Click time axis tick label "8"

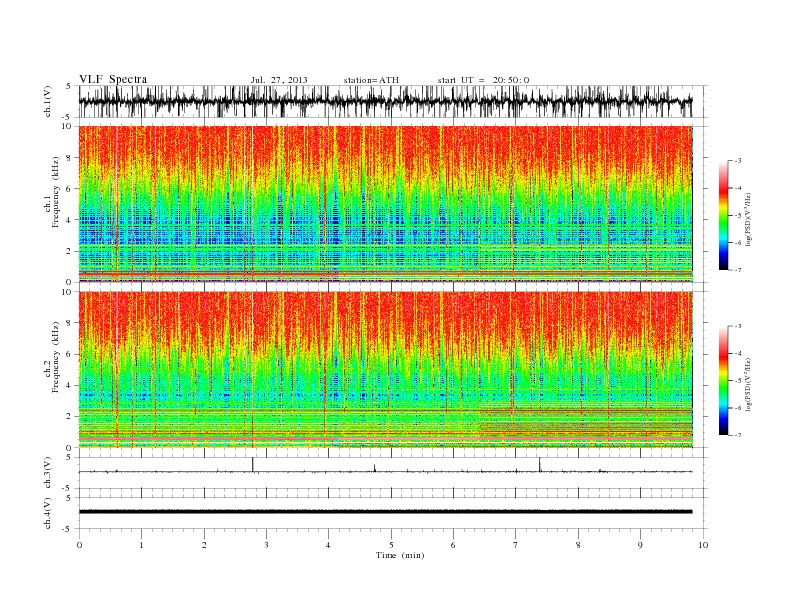tap(578, 545)
